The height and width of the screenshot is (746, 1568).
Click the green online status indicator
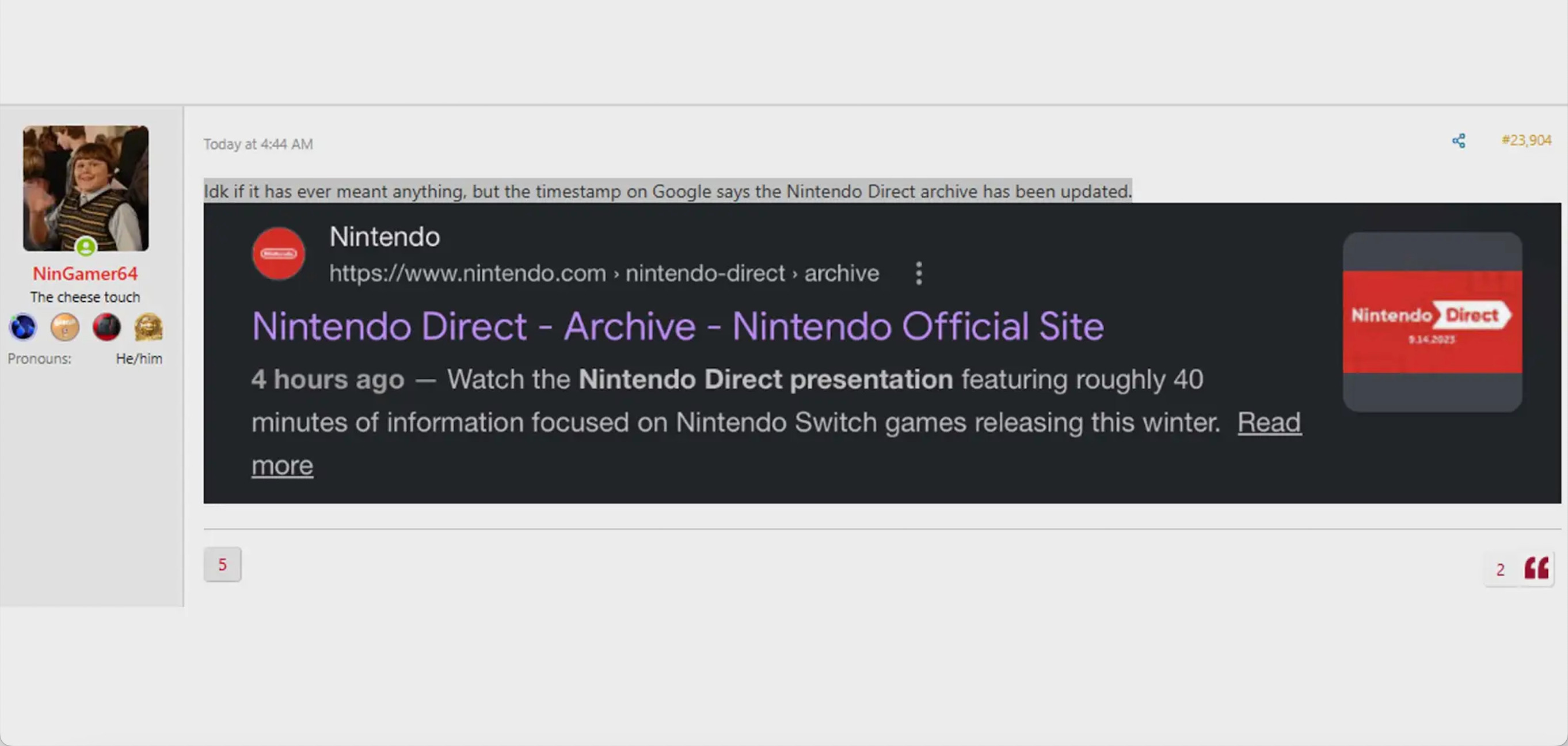click(x=86, y=246)
